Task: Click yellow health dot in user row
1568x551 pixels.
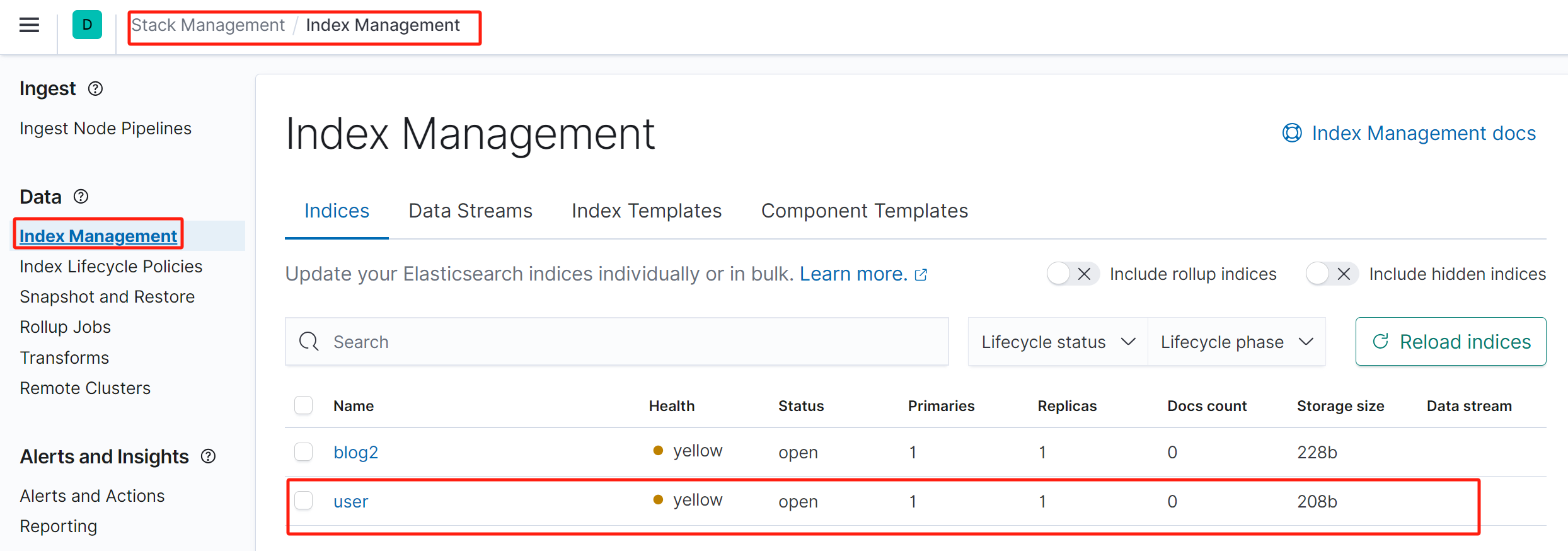Action: point(658,500)
